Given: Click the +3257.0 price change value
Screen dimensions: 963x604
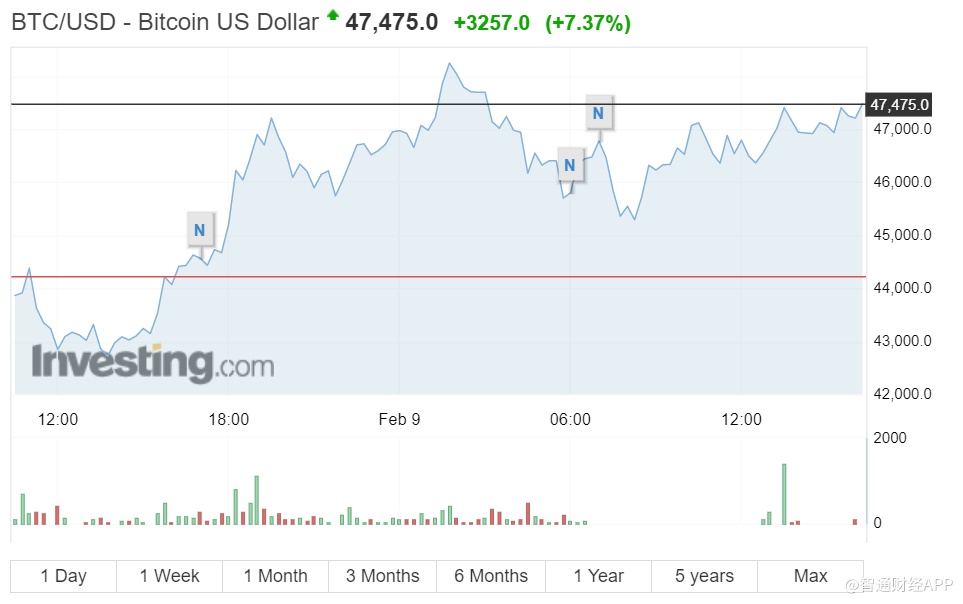Looking at the screenshot, I should tap(491, 22).
